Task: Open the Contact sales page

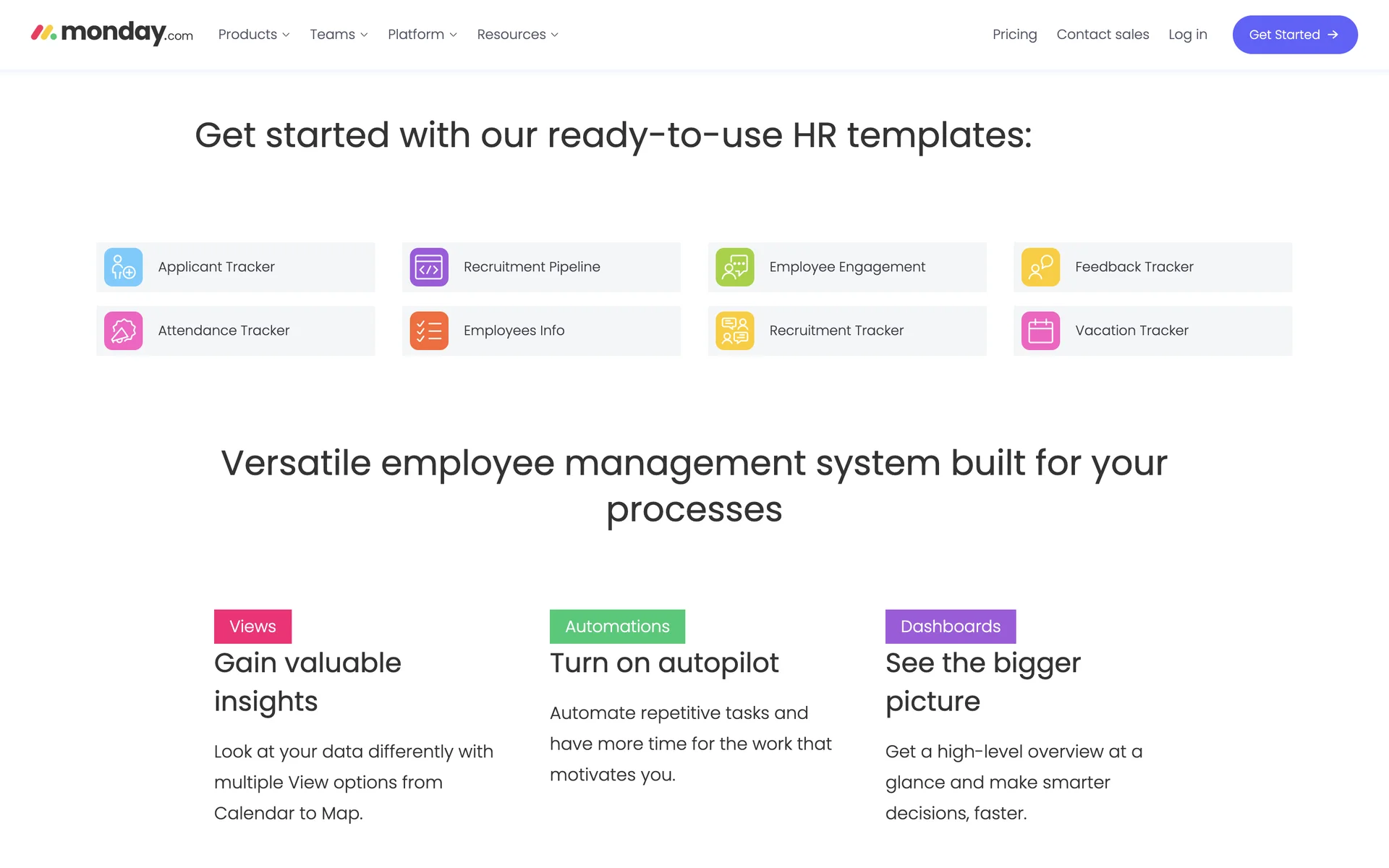Action: pos(1103,35)
